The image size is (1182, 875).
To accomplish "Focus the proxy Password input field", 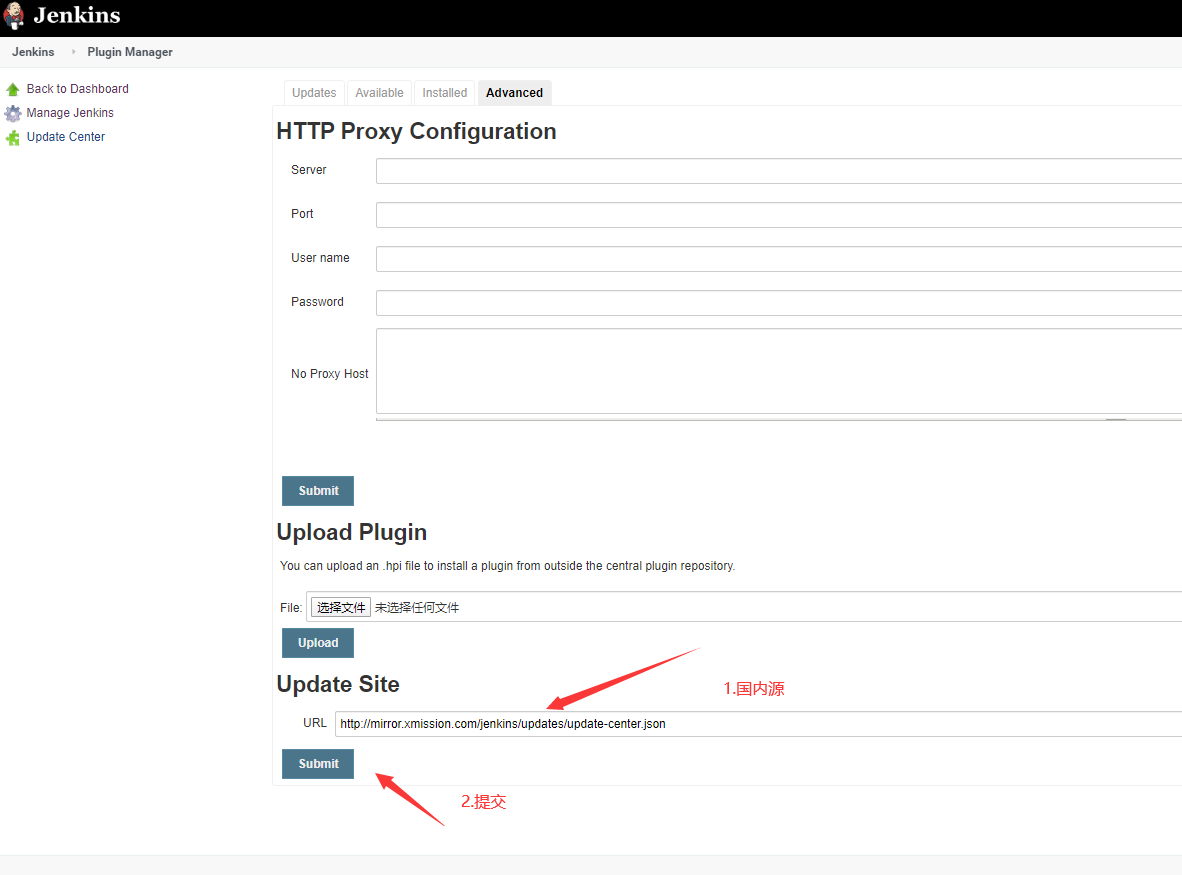I will [x=779, y=303].
